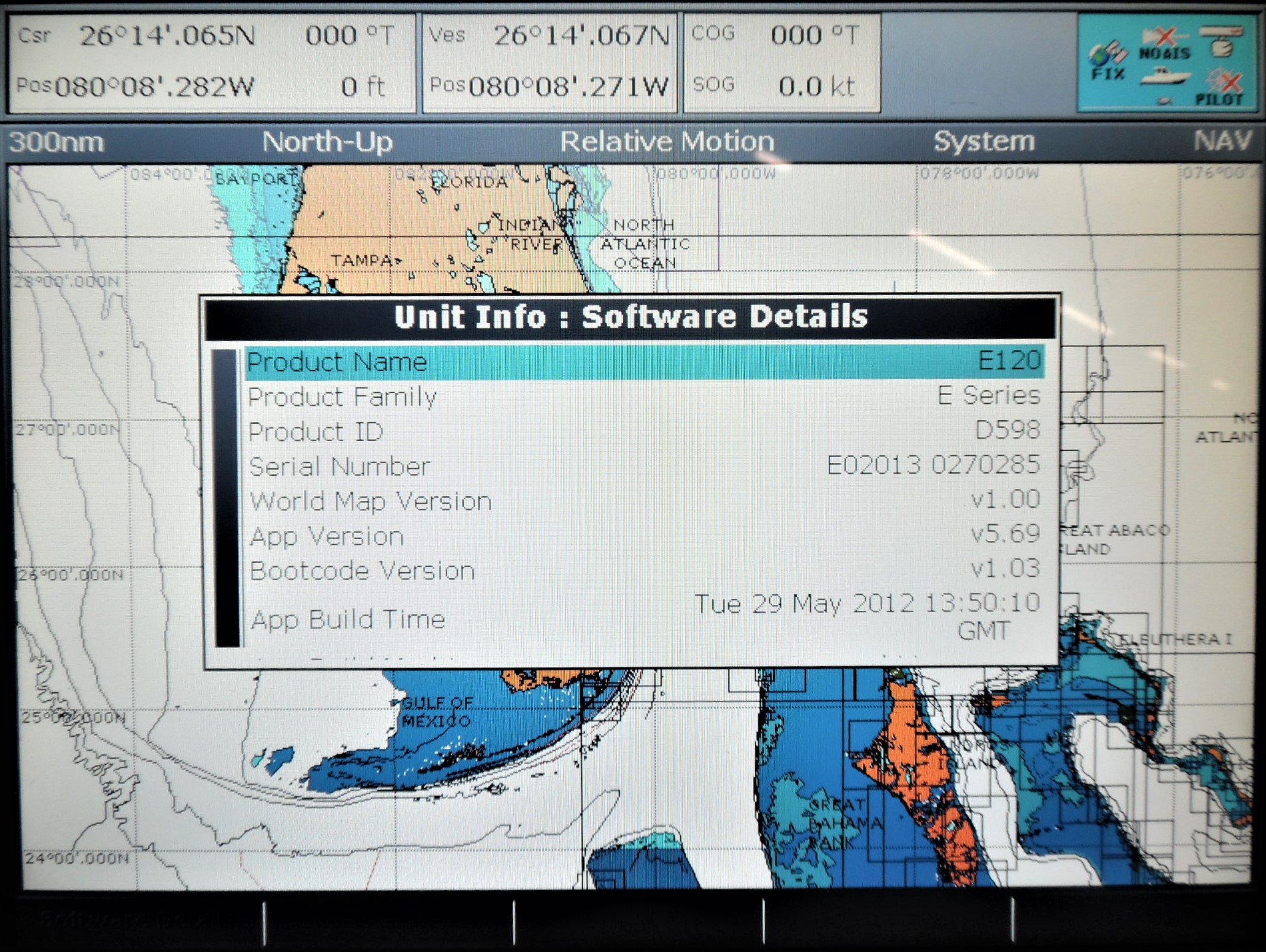Click the 24°00'.000N latitude gridline label
This screenshot has height=952, width=1266.
click(x=76, y=858)
